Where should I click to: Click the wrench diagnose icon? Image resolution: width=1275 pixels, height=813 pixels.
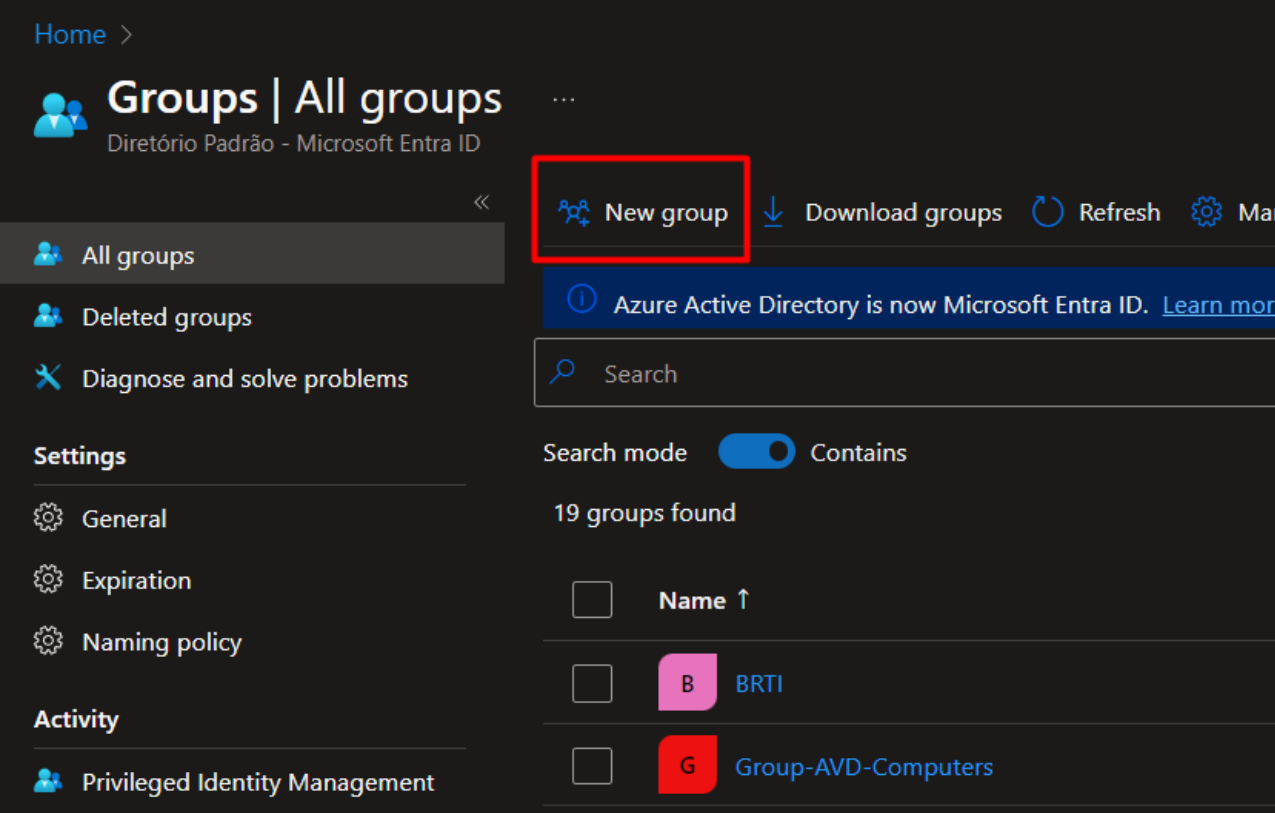click(47, 377)
